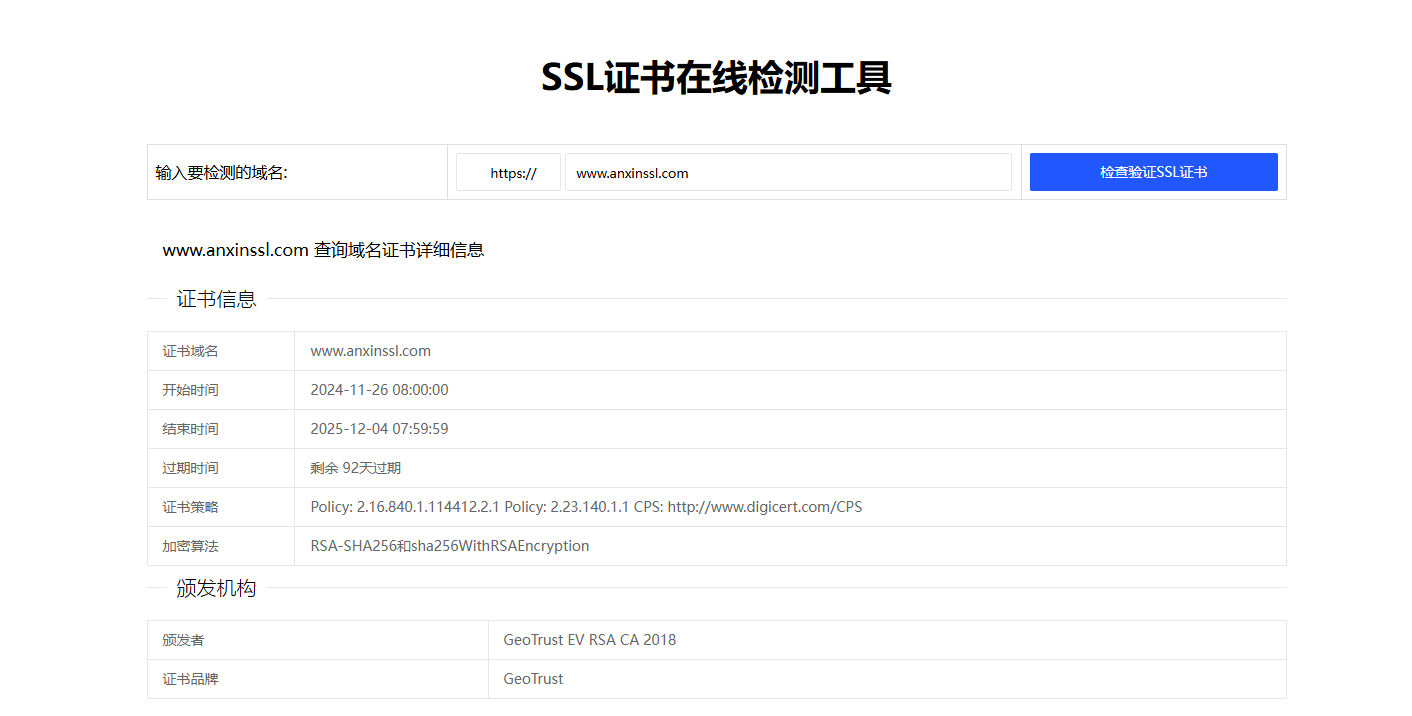The height and width of the screenshot is (716, 1412).
Task: Collapse the 证书信息 section
Action: pyautogui.click(x=215, y=298)
